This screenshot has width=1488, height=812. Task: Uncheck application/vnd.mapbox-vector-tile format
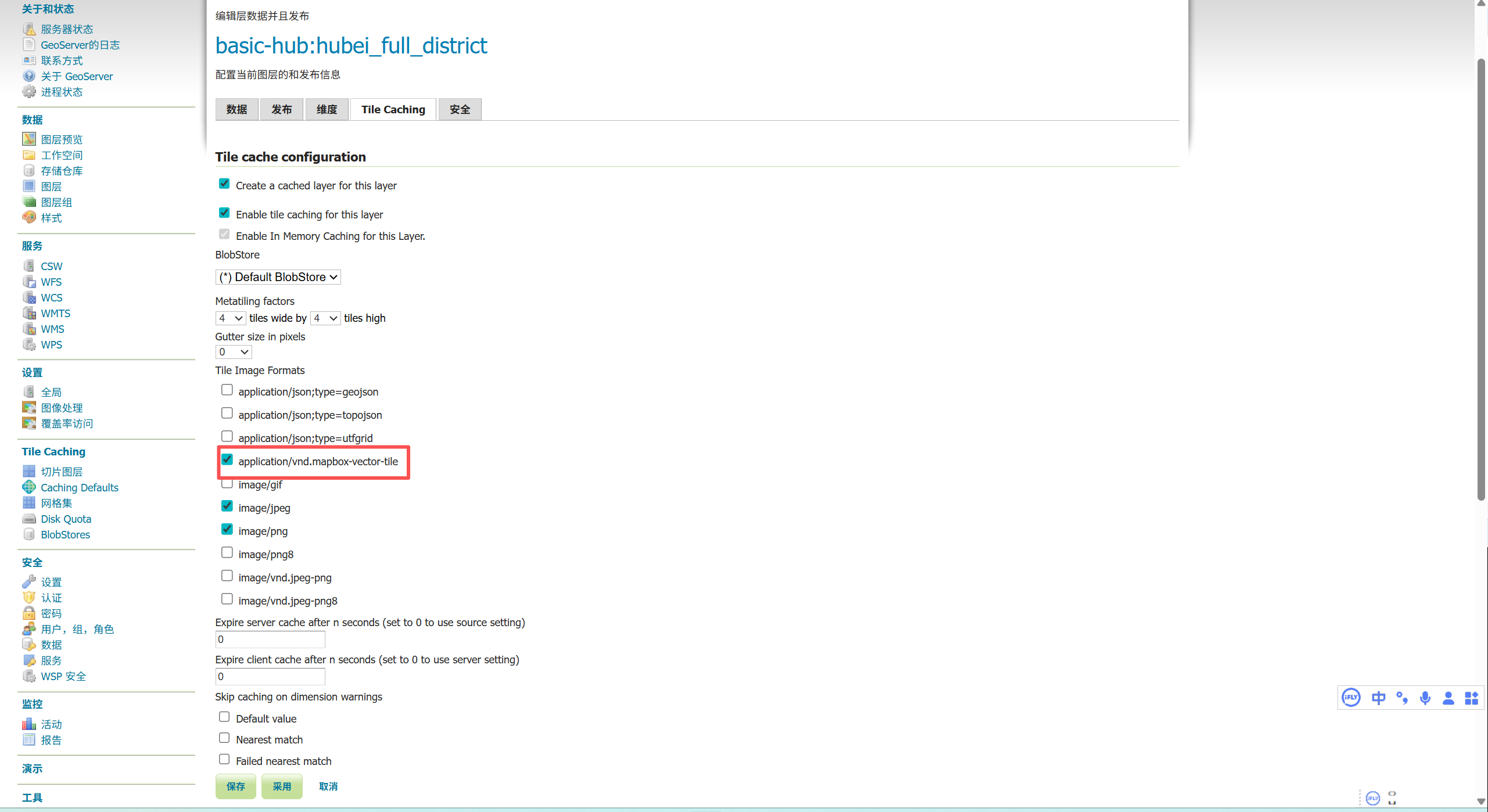tap(227, 460)
